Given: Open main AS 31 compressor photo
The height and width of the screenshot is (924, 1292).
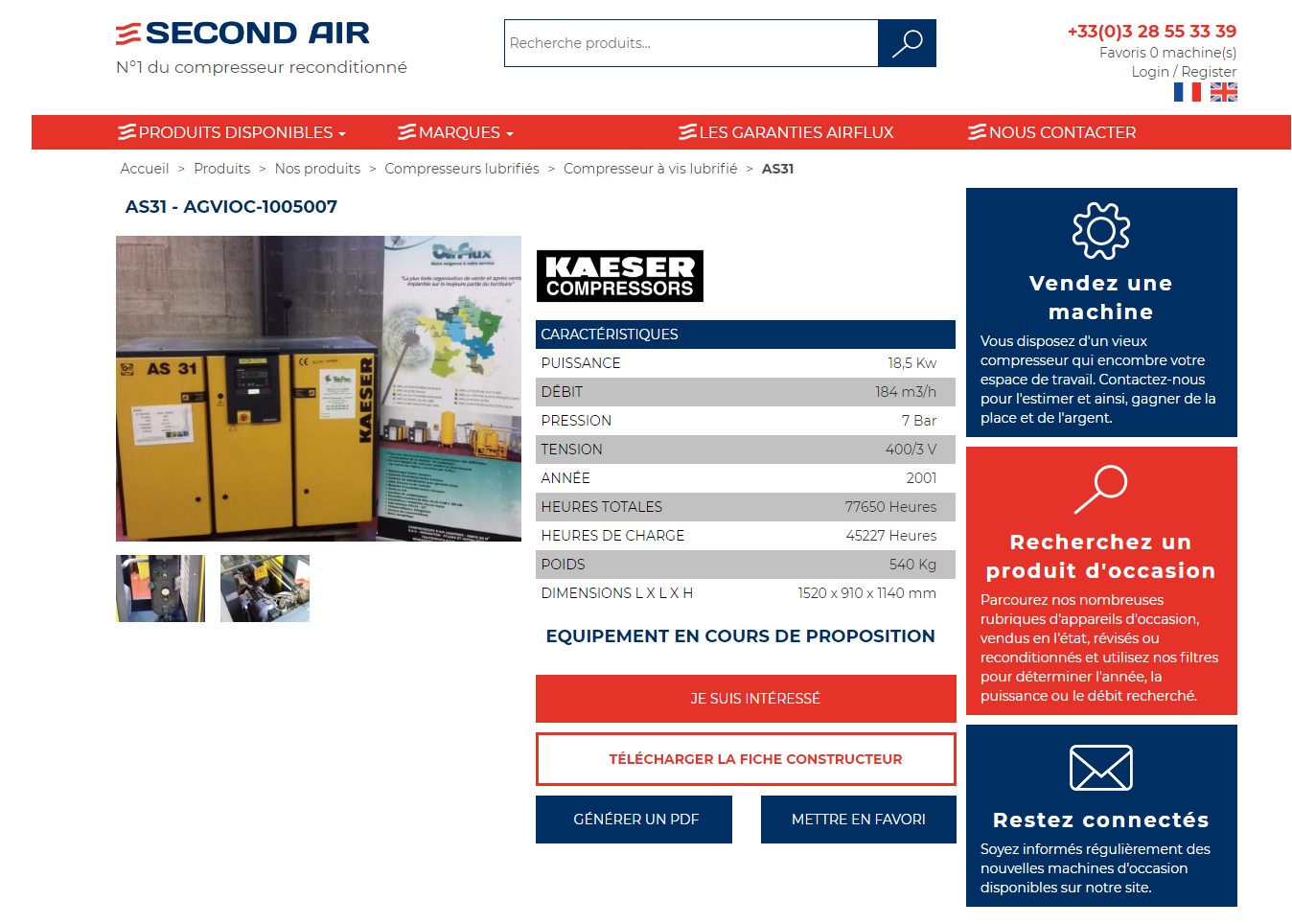Looking at the screenshot, I should pyautogui.click(x=318, y=388).
